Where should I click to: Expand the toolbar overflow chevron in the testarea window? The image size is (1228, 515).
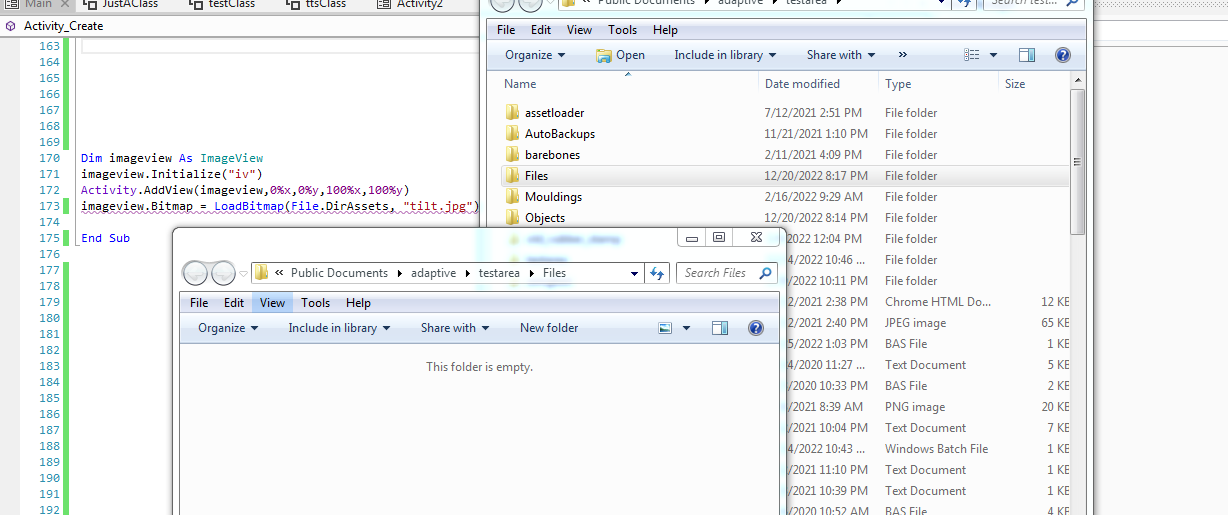pos(903,55)
